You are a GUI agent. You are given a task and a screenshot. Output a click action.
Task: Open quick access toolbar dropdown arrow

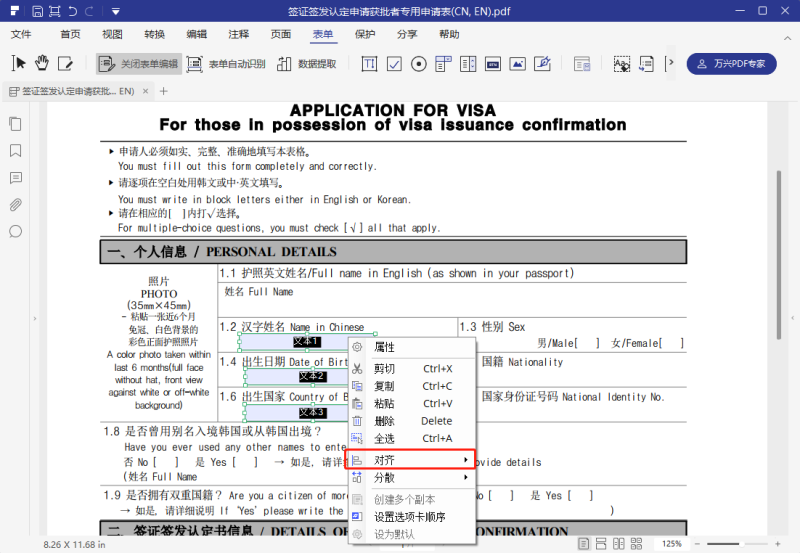click(x=116, y=11)
